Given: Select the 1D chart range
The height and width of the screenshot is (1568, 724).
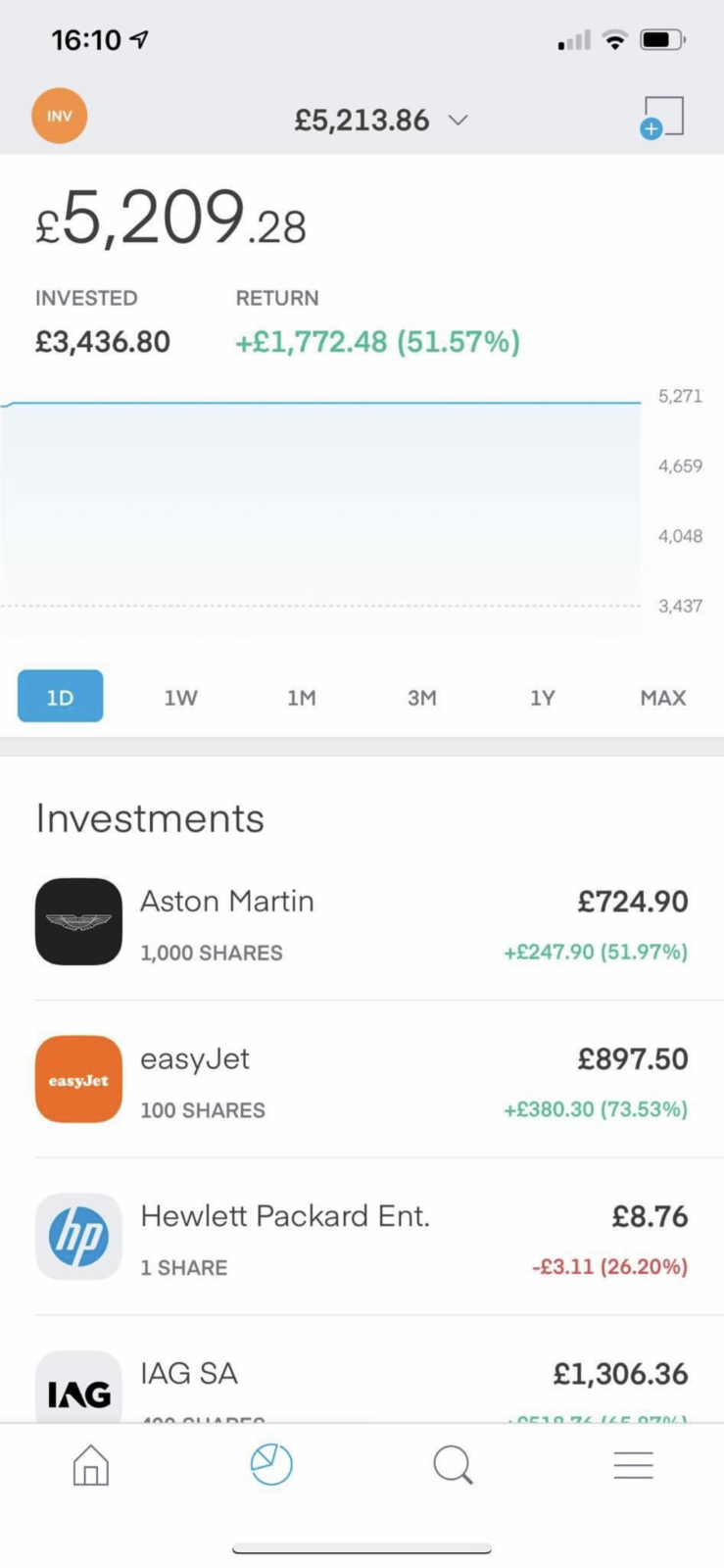Looking at the screenshot, I should click(x=60, y=697).
